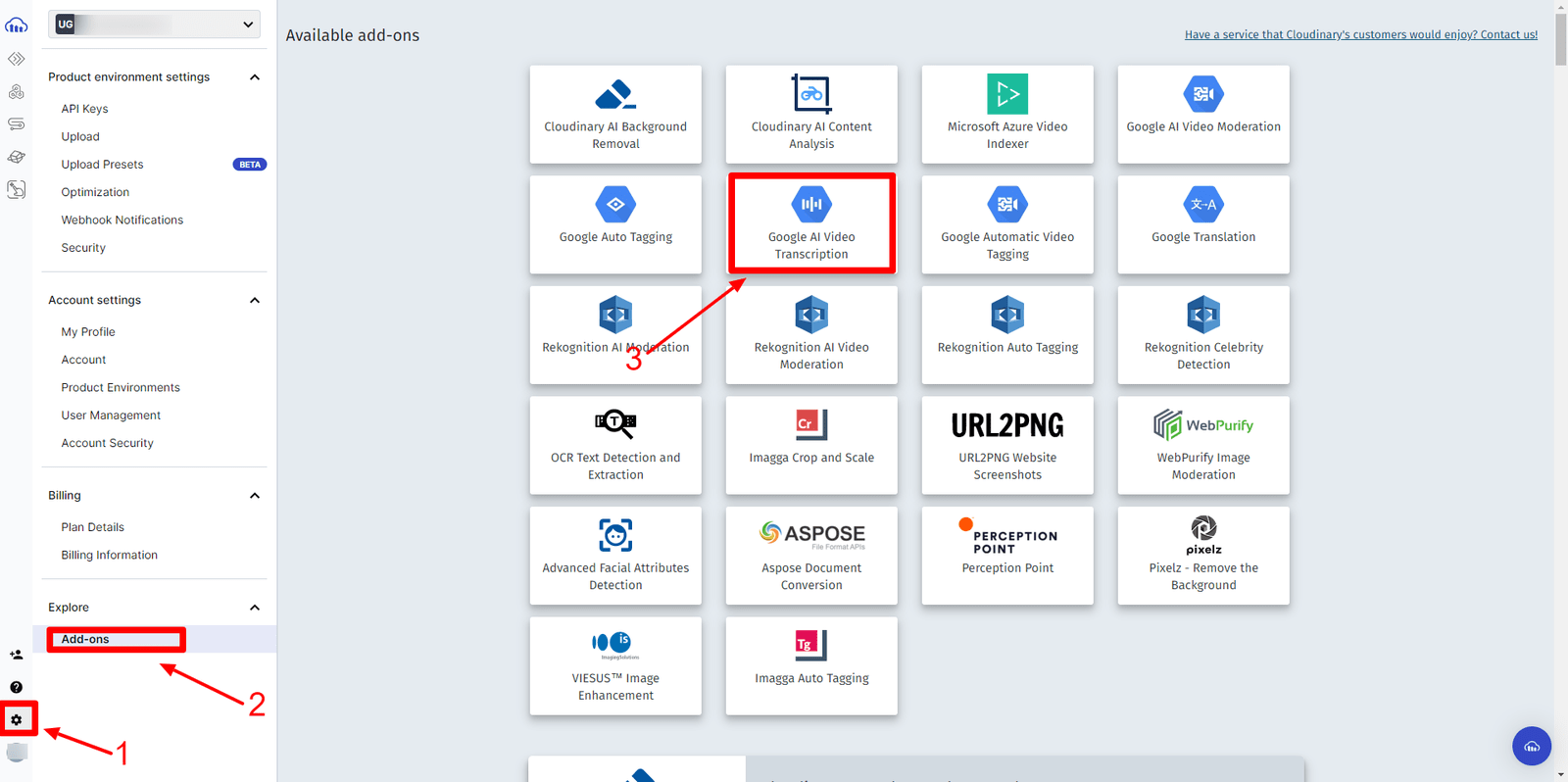1568x782 pixels.
Task: View Plan Details
Action: 92,527
